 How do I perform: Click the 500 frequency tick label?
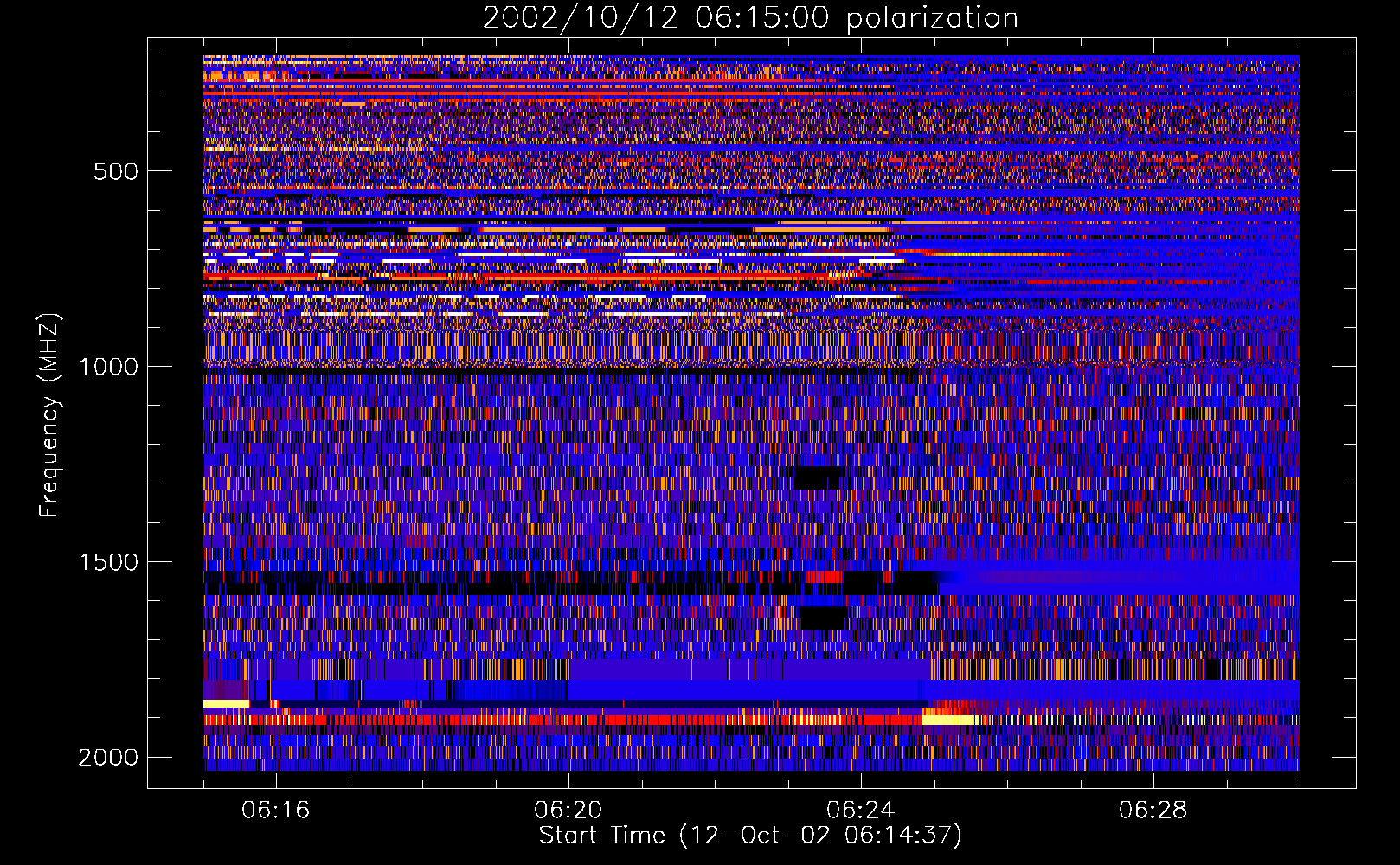116,171
